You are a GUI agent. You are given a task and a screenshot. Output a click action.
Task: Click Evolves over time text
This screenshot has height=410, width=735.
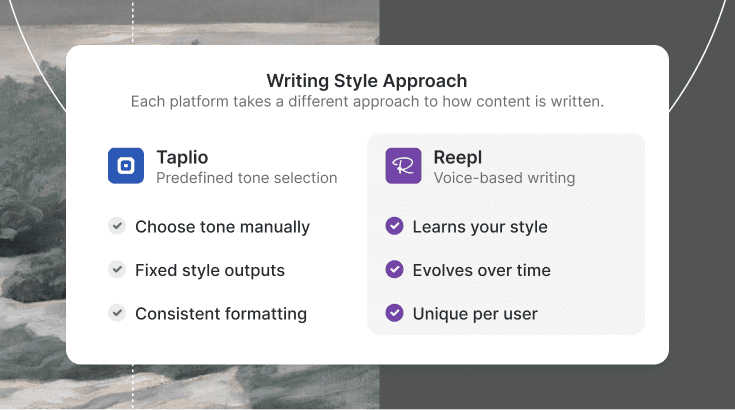tap(481, 270)
